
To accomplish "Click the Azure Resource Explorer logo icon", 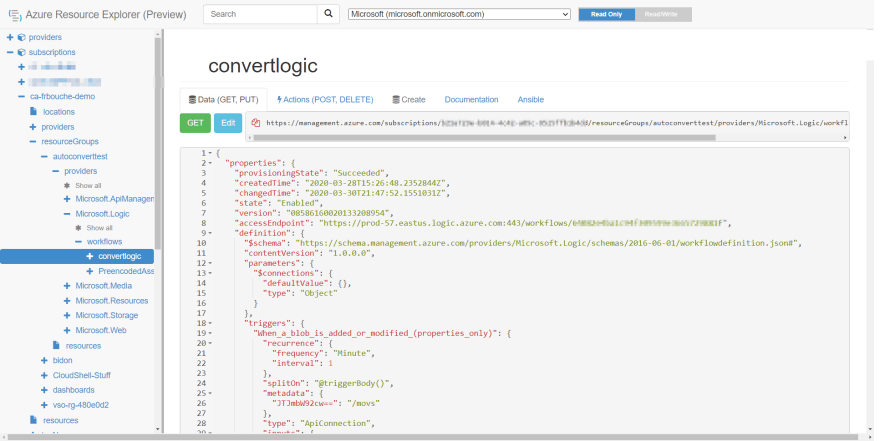I will 15,15.
